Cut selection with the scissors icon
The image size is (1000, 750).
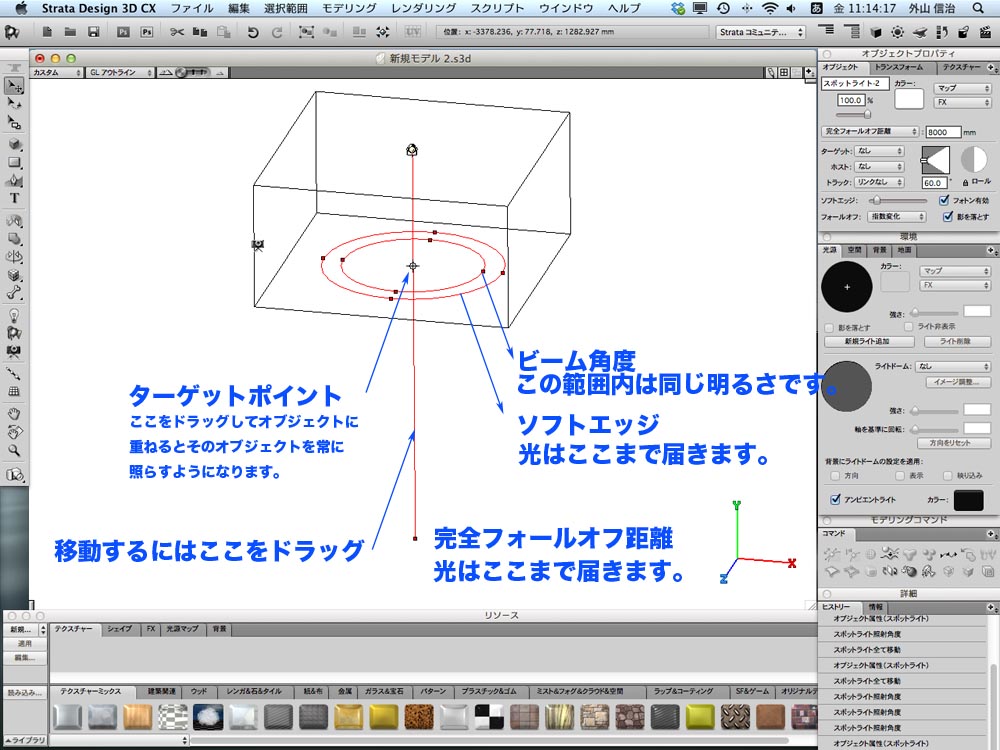pyautogui.click(x=177, y=32)
